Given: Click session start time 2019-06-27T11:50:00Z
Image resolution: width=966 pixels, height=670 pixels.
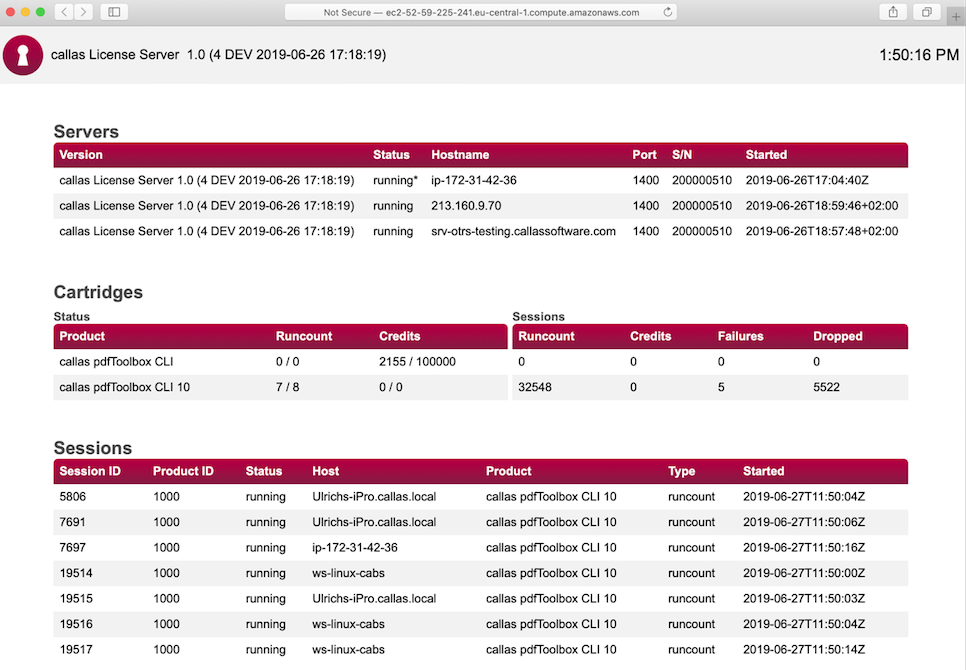Looking at the screenshot, I should click(804, 573).
